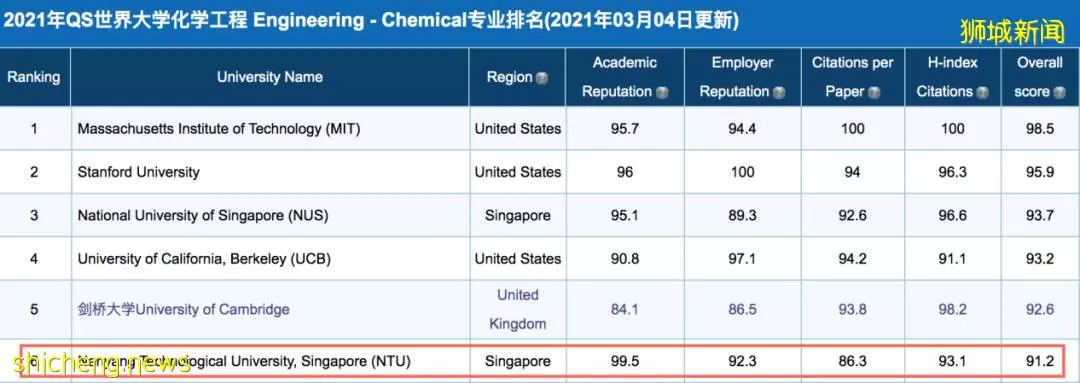Click Cambridge's 92.6 overall score link
1080x383 pixels.
(1039, 309)
